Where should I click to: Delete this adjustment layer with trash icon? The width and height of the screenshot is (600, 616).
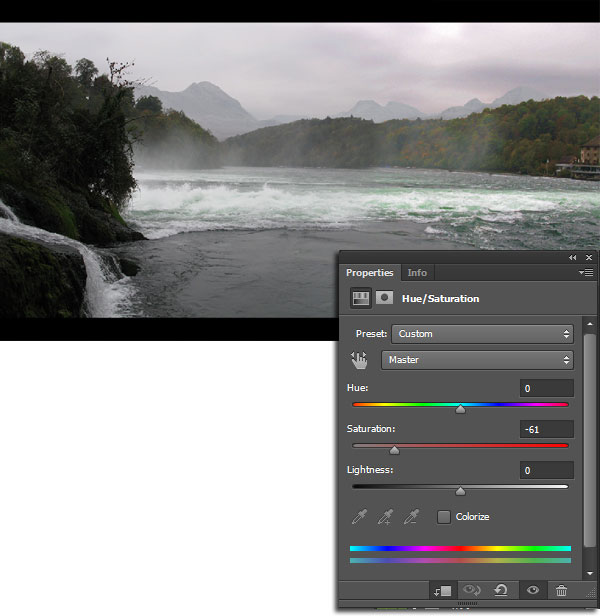pyautogui.click(x=561, y=590)
